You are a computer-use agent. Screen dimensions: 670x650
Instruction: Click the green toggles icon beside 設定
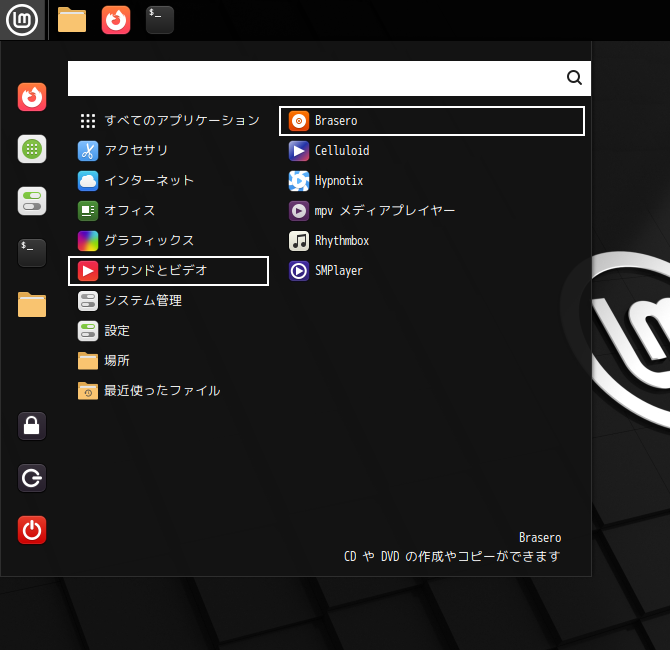[88, 331]
